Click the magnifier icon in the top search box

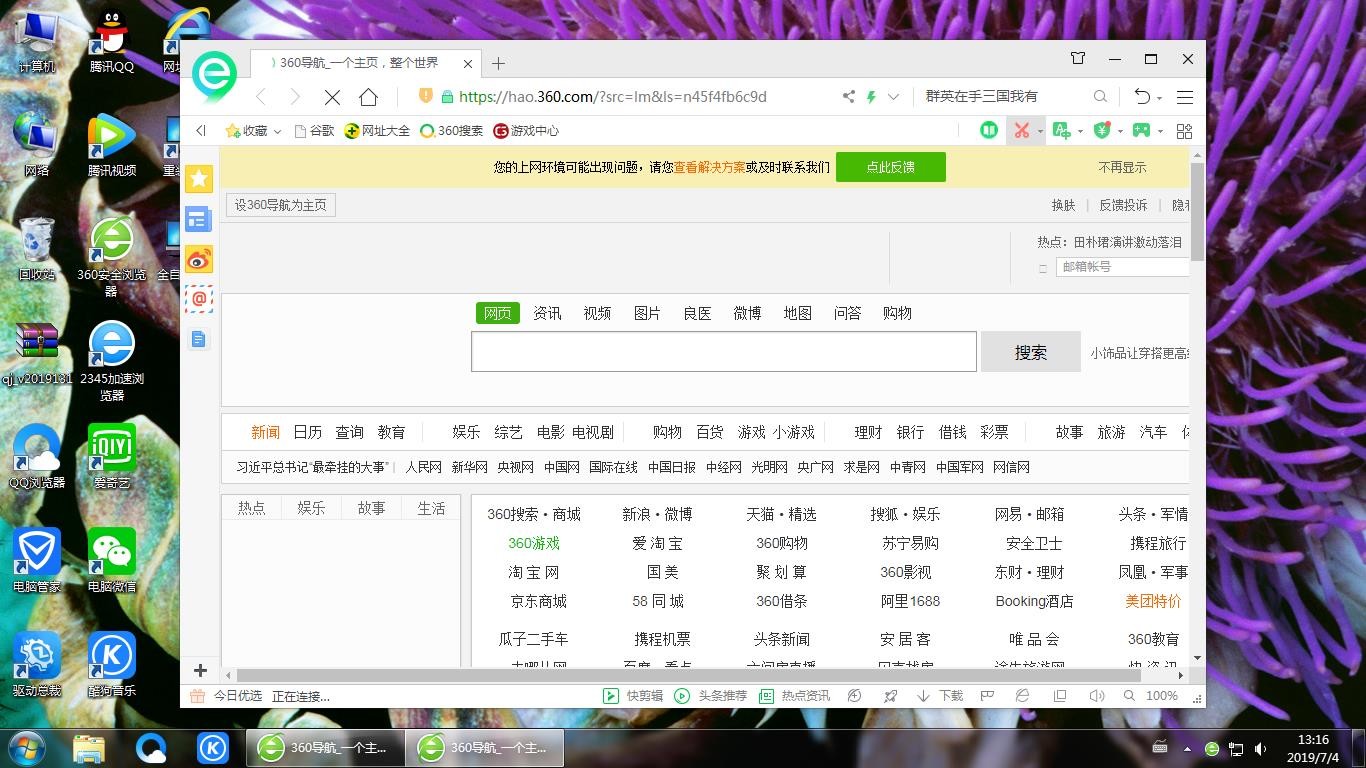1100,97
